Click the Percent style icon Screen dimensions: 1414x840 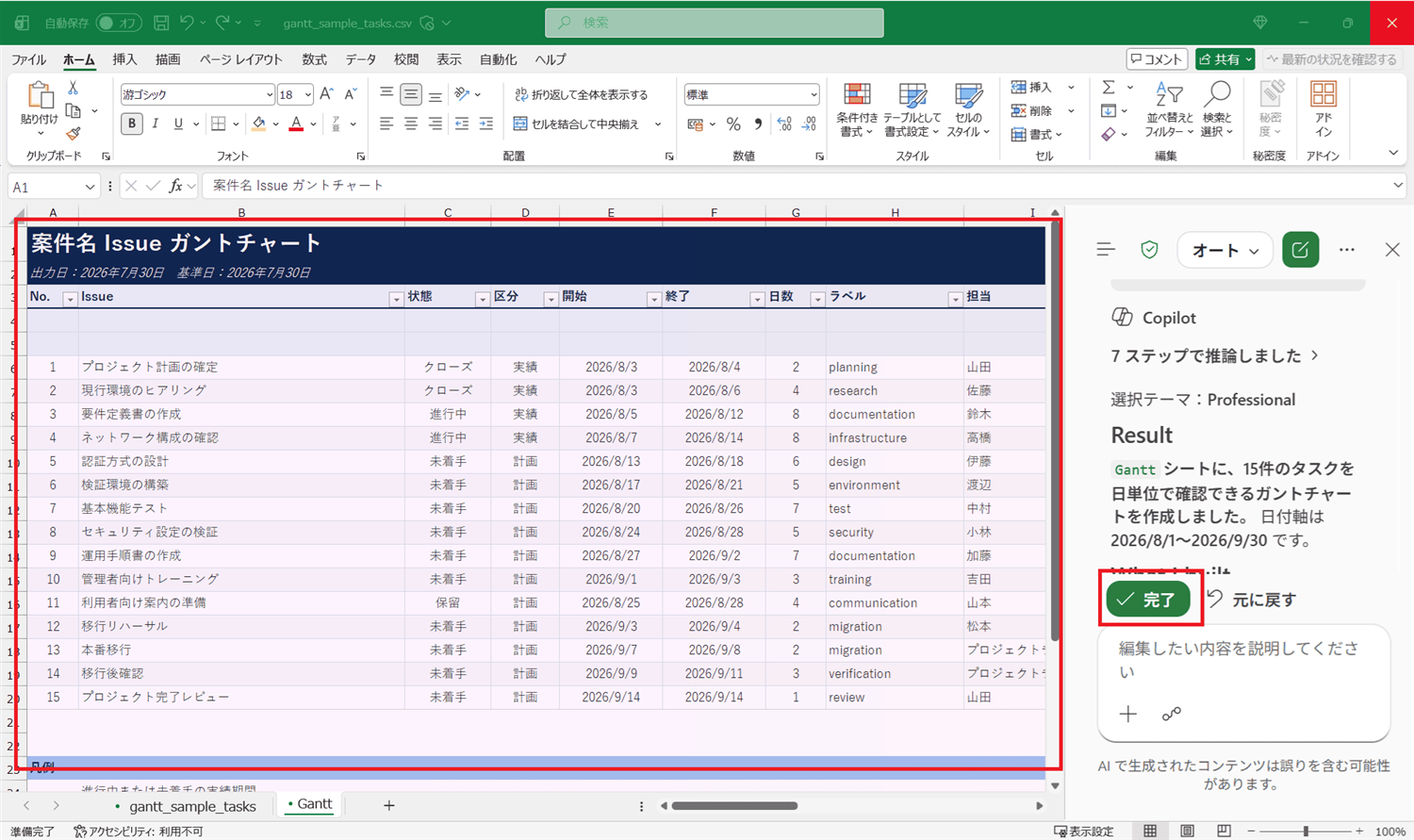pos(733,124)
